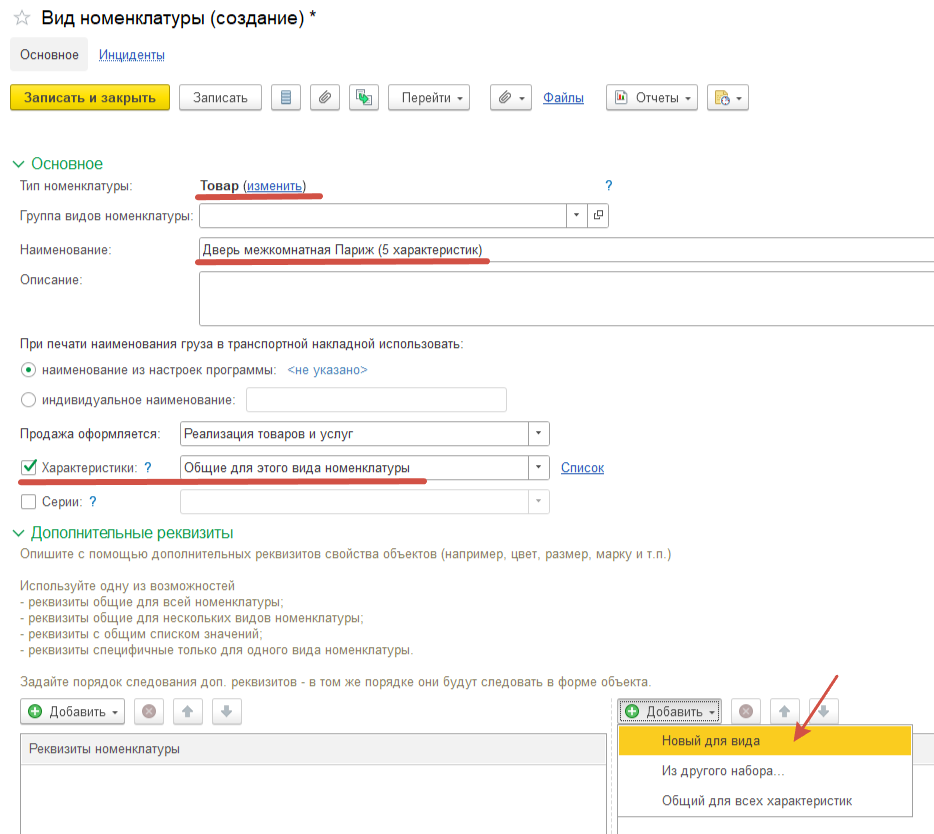Viewport: 934px width, 834px height.
Task: Open the Список link for characteristics
Action: 582,468
